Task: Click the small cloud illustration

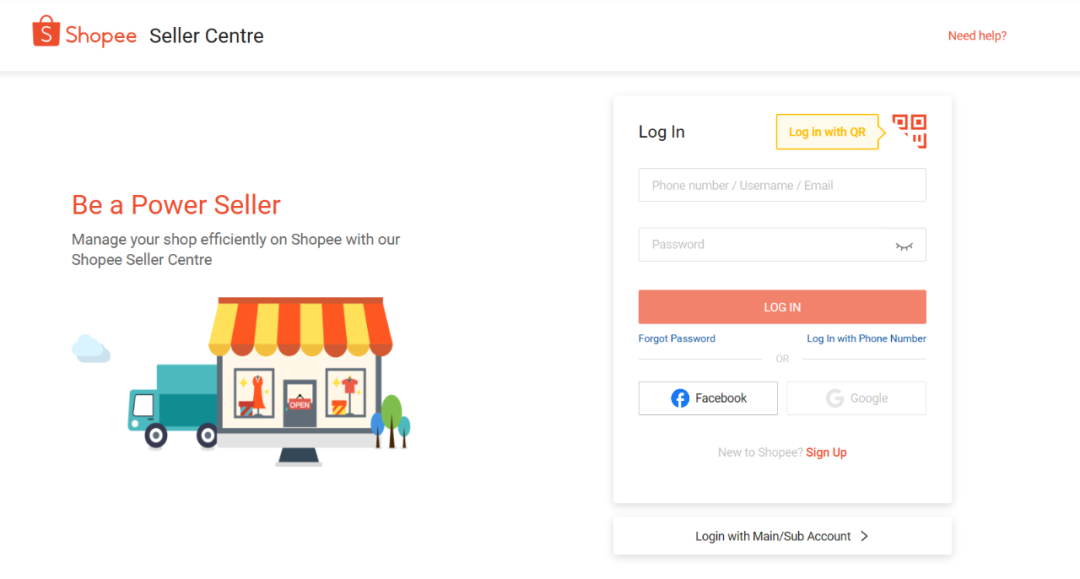Action: [91, 348]
